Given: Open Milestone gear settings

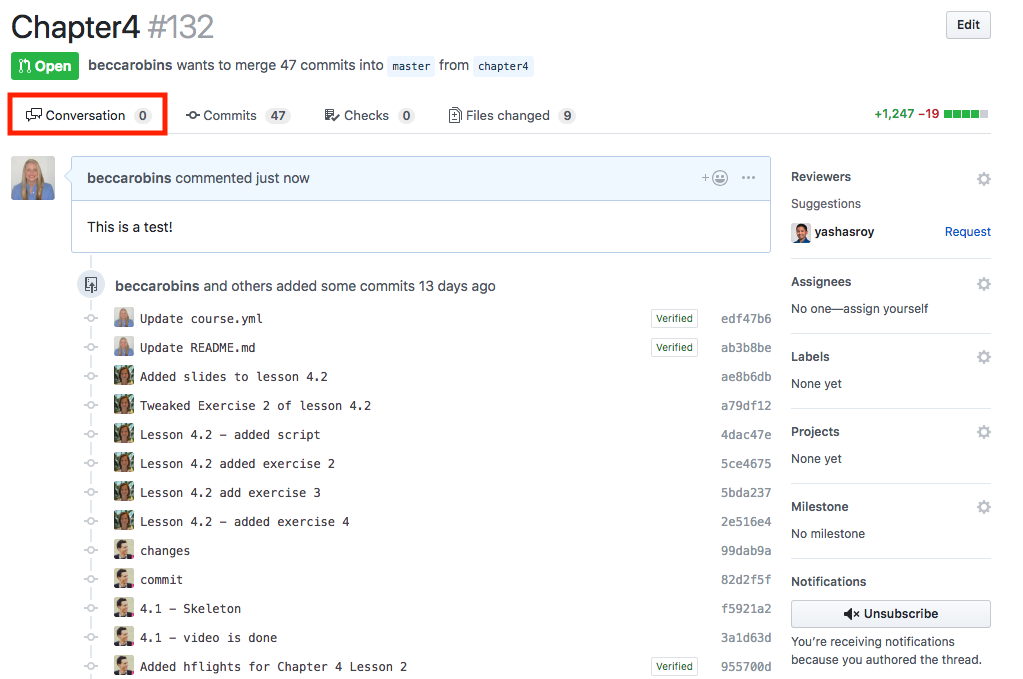Looking at the screenshot, I should (984, 507).
